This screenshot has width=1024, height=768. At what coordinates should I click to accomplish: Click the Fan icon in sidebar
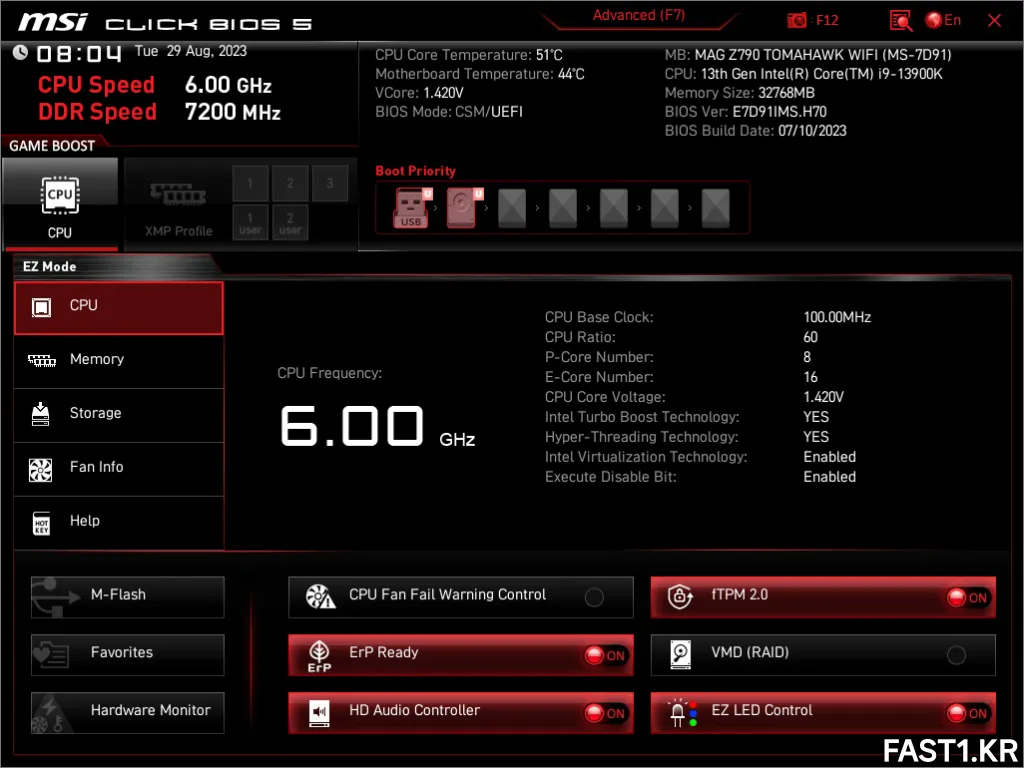(x=40, y=470)
